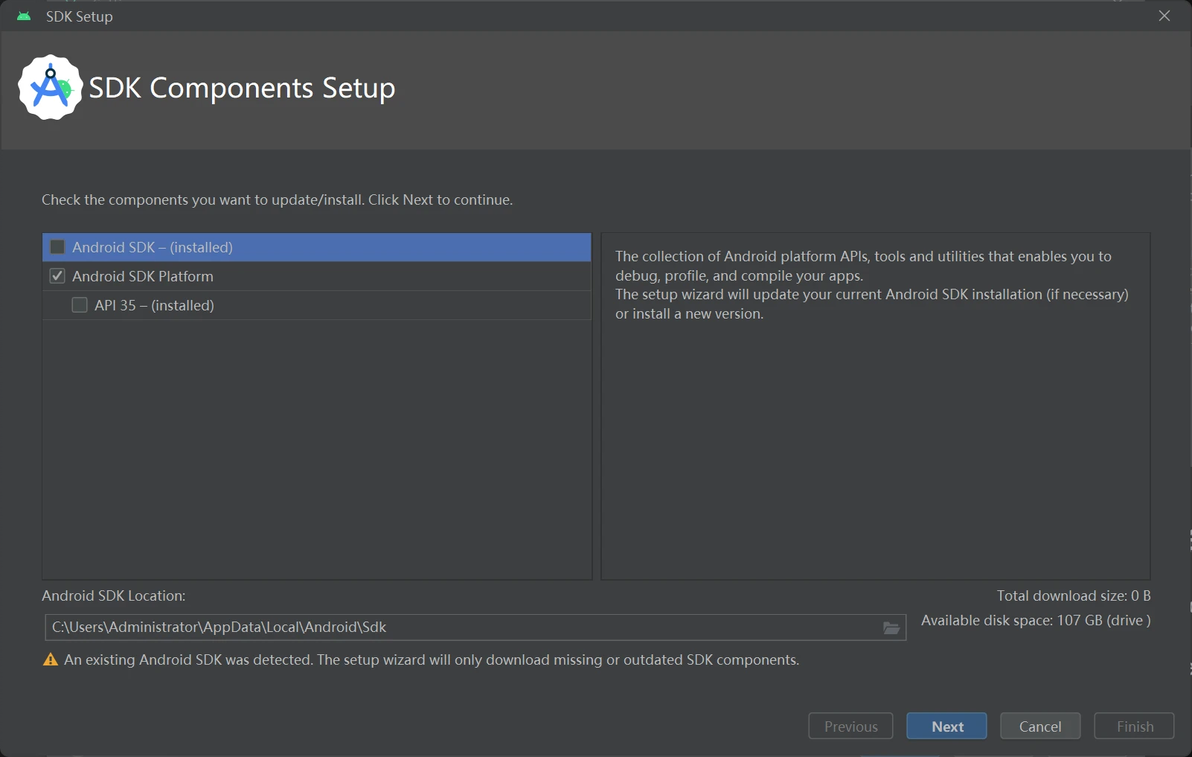Toggle the Android SDK checkbox

pos(58,247)
